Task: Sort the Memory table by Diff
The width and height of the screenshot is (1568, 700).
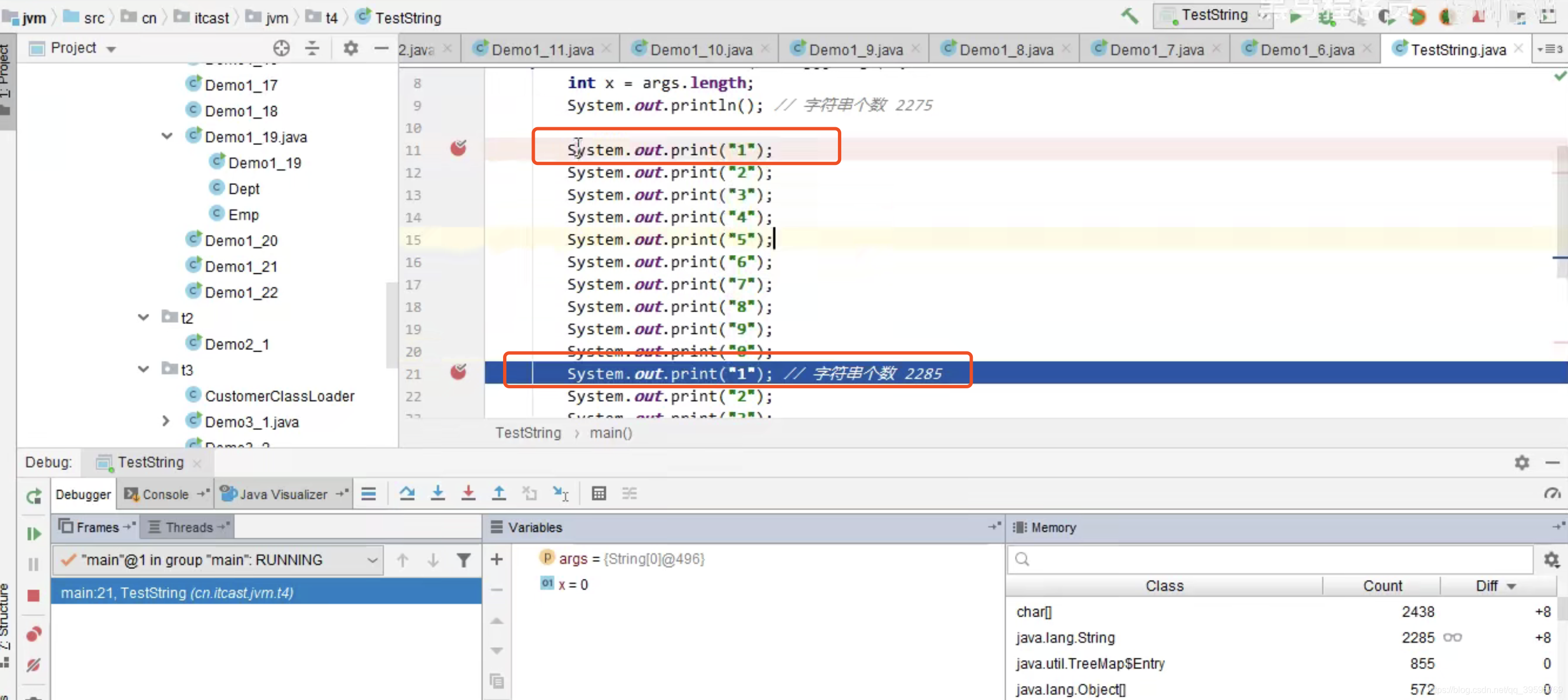Action: pyautogui.click(x=1496, y=586)
